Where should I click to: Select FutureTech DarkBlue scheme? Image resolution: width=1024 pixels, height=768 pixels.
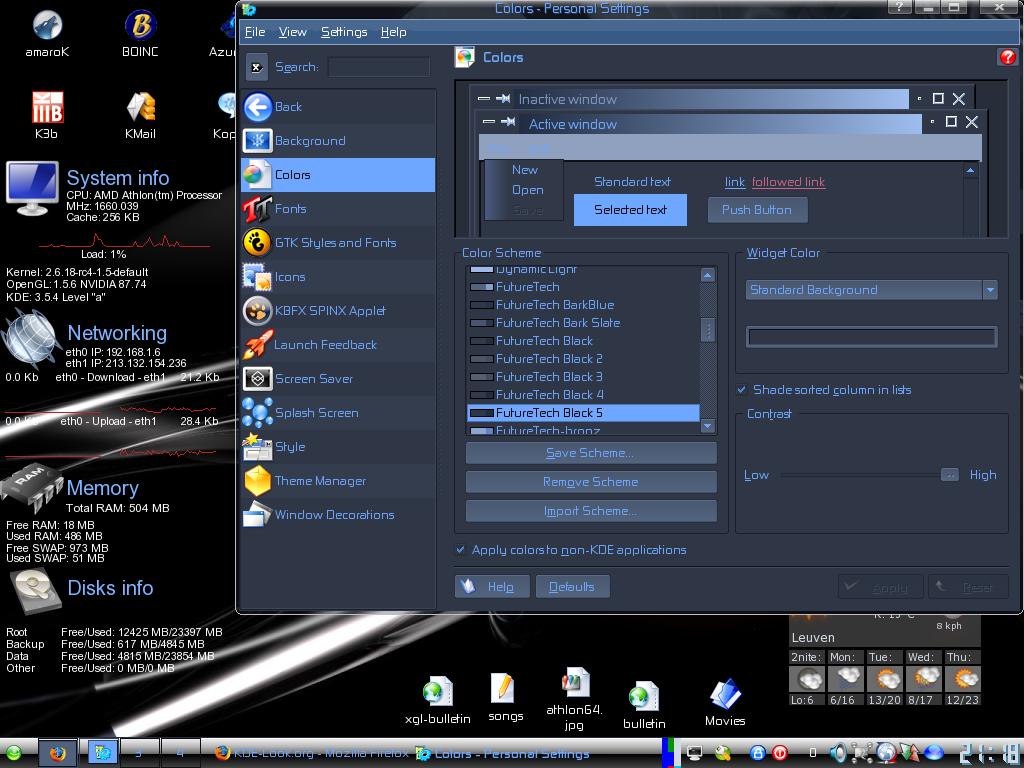point(584,304)
